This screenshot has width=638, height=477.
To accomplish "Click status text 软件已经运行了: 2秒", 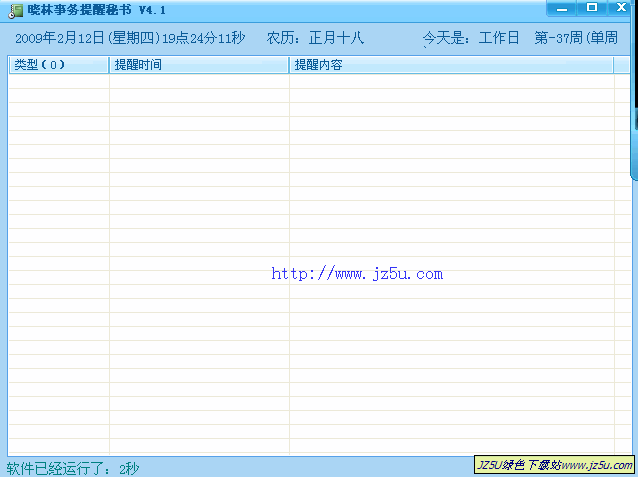I will point(73,469).
